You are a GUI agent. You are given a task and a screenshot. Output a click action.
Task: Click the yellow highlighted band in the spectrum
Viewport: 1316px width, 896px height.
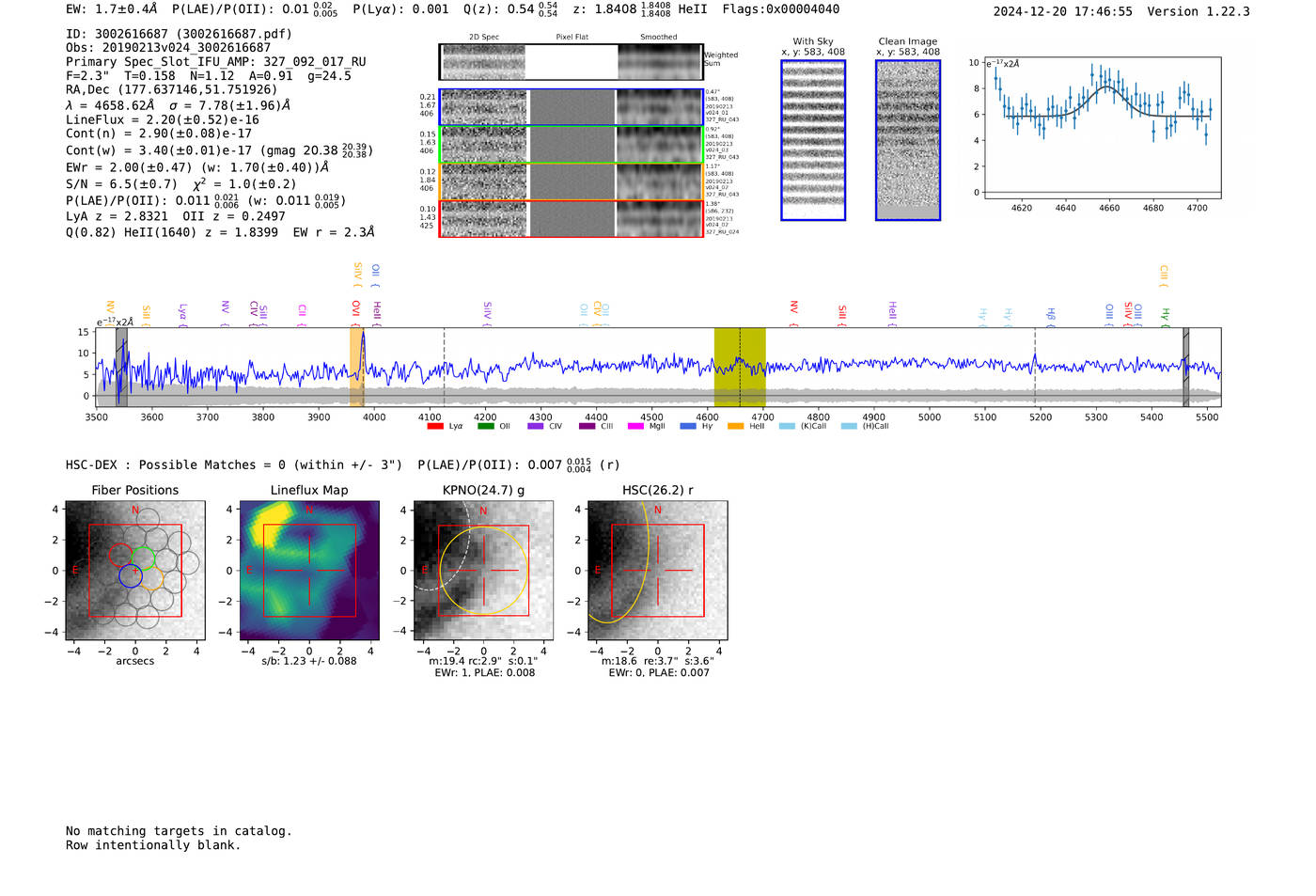[x=739, y=367]
